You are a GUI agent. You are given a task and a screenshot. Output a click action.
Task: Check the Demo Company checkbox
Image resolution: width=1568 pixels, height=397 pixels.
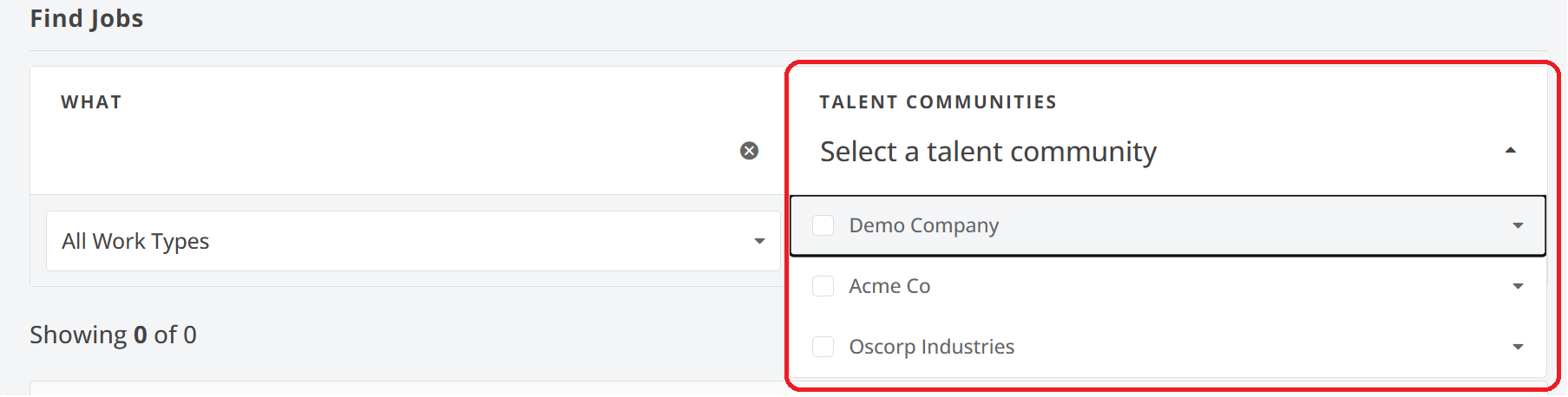pos(823,225)
